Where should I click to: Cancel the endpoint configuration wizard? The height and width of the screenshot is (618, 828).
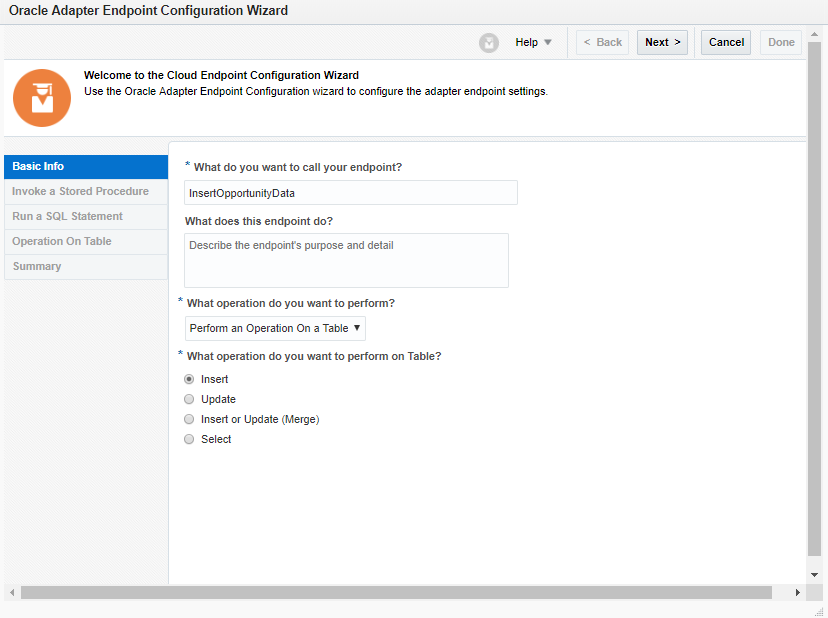[726, 43]
